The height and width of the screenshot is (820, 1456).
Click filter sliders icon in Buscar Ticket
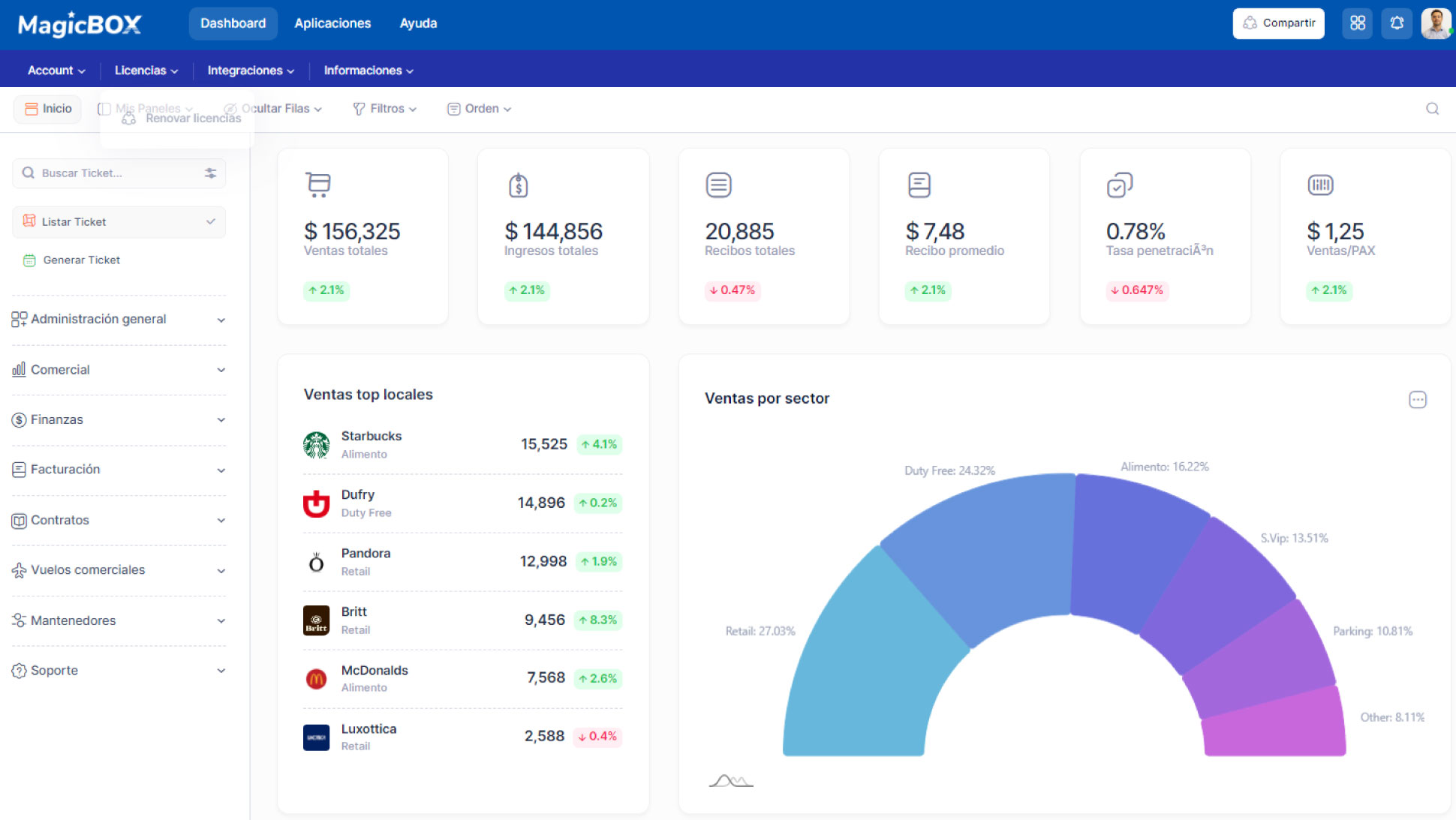click(210, 173)
